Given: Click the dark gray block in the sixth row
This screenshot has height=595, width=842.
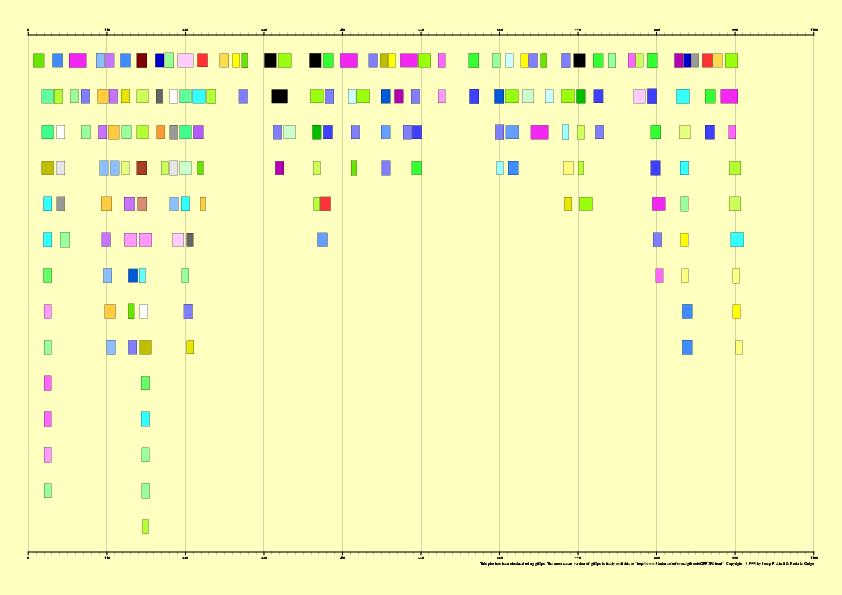Looking at the screenshot, I should point(190,240).
